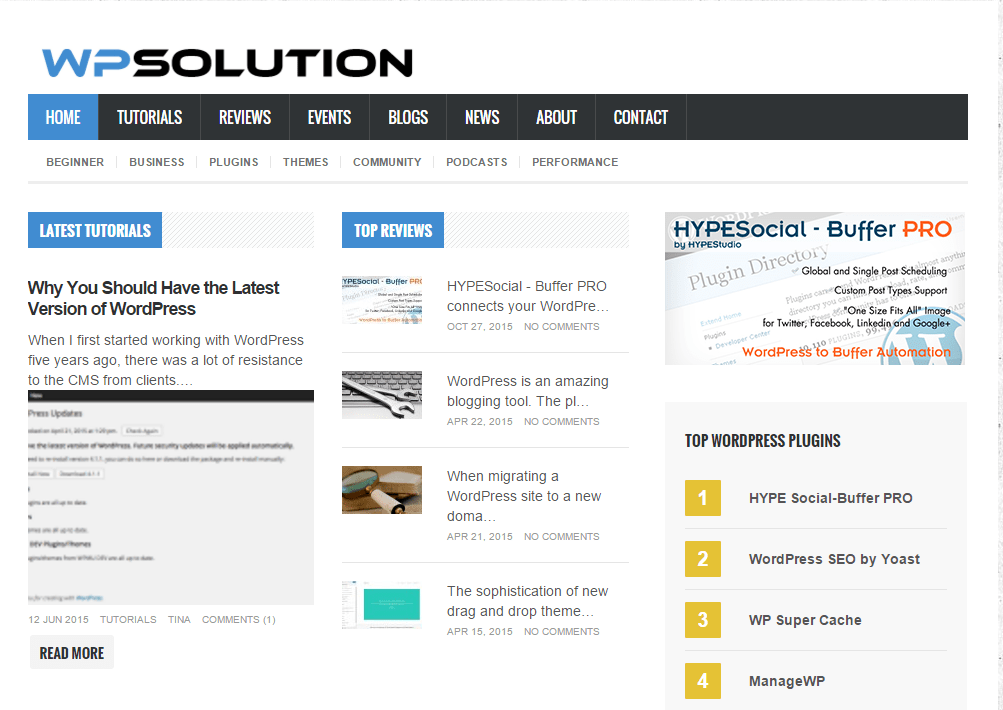Screen dimensions: 1003x710
Task: Select the magnifying glass article thumbnail
Action: 381,490
